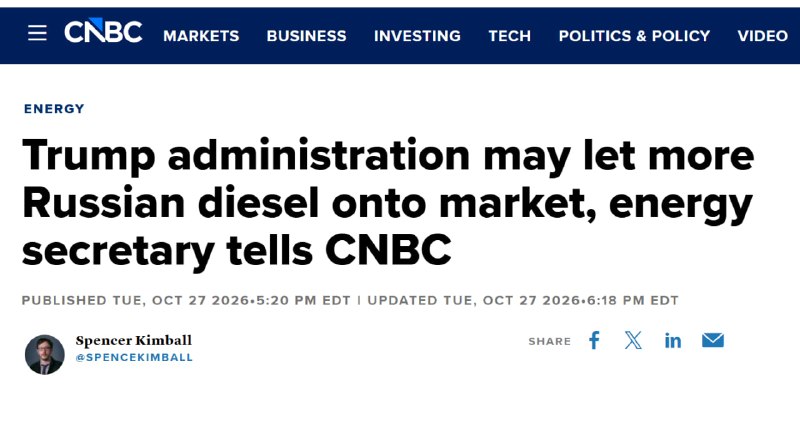Open the hamburger navigation menu
The width and height of the screenshot is (800, 421).
[37, 33]
